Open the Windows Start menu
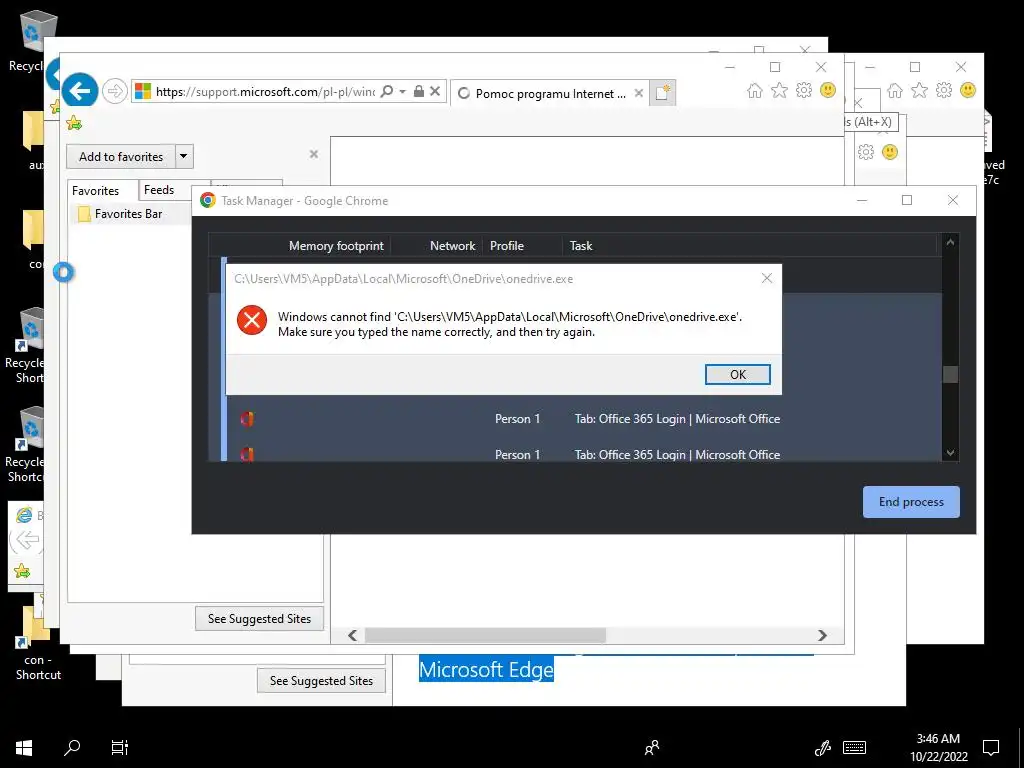This screenshot has width=1024, height=768. click(x=24, y=747)
